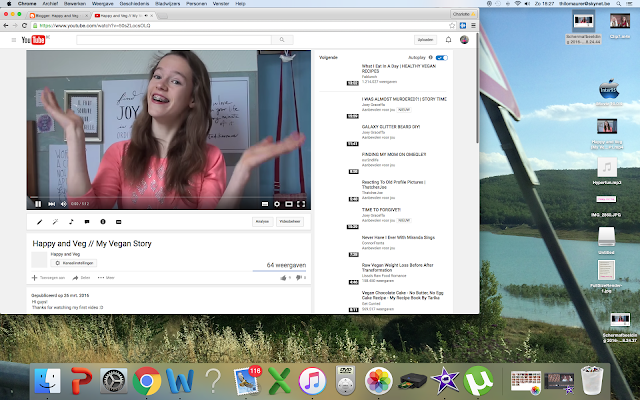Expand the Meer options menu
This screenshot has width=640, height=400.
point(106,278)
